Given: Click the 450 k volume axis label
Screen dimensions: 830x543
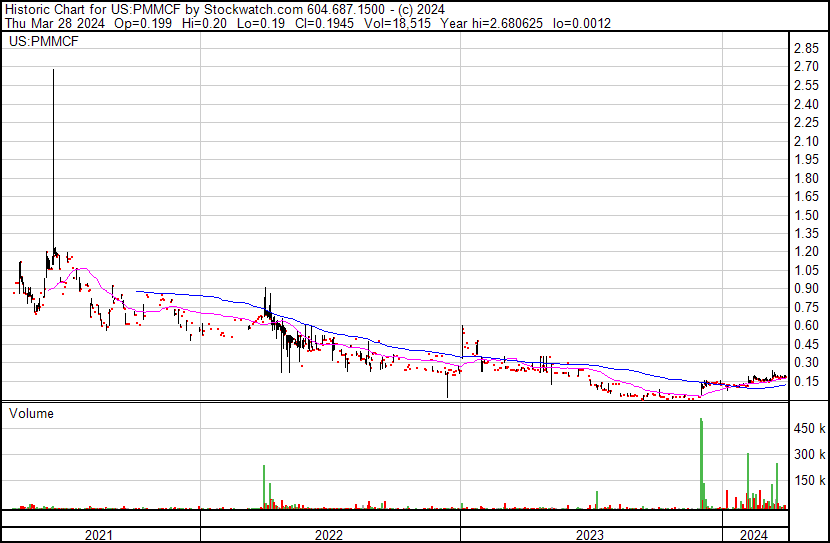Looking at the screenshot, I should [x=809, y=428].
